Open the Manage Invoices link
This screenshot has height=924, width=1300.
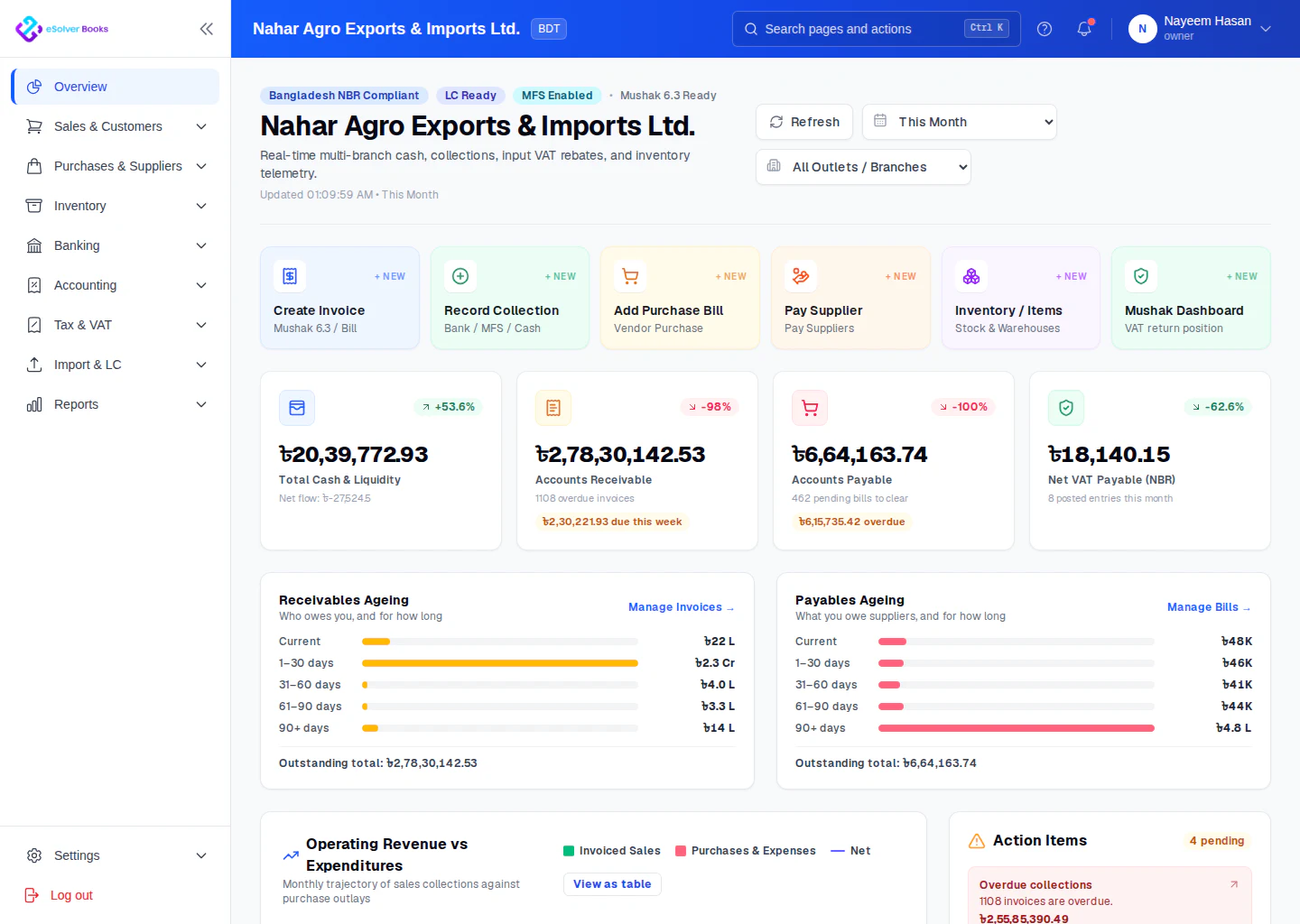click(682, 607)
